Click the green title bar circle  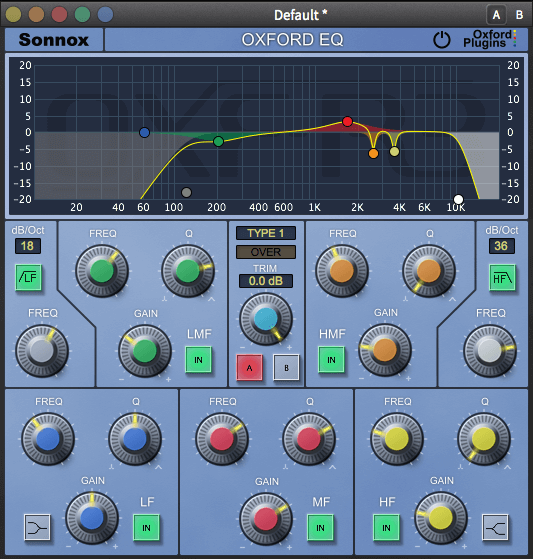pos(82,15)
